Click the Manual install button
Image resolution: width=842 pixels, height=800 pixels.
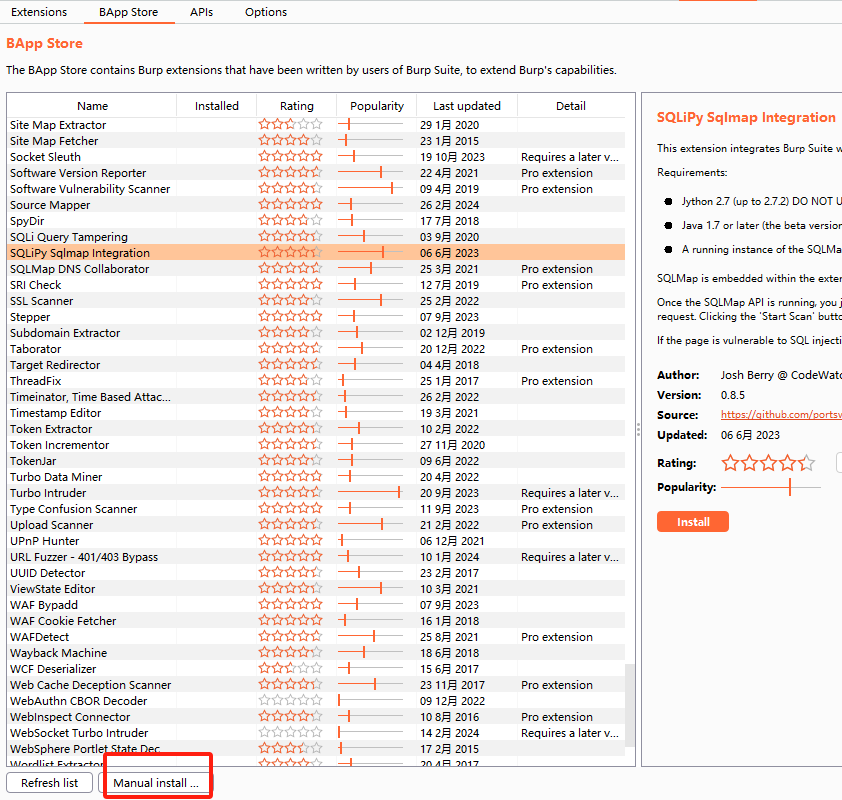156,783
